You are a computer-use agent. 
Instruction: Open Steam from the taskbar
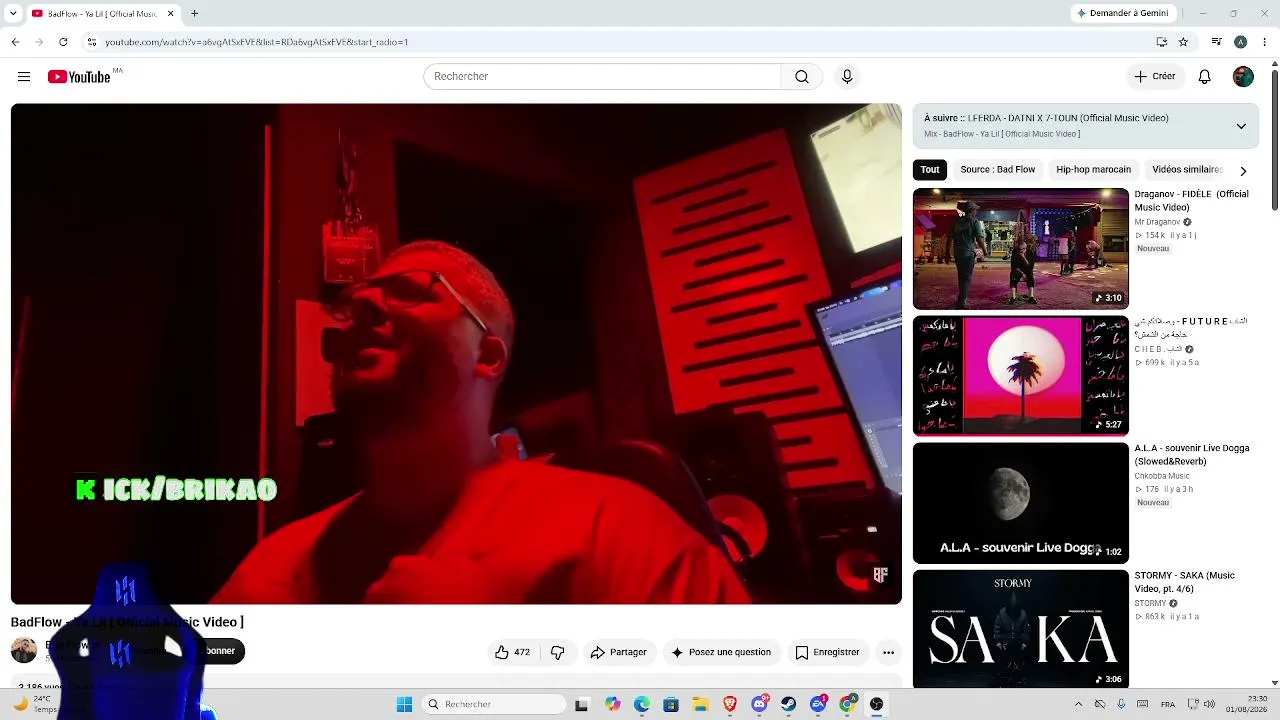pos(789,704)
